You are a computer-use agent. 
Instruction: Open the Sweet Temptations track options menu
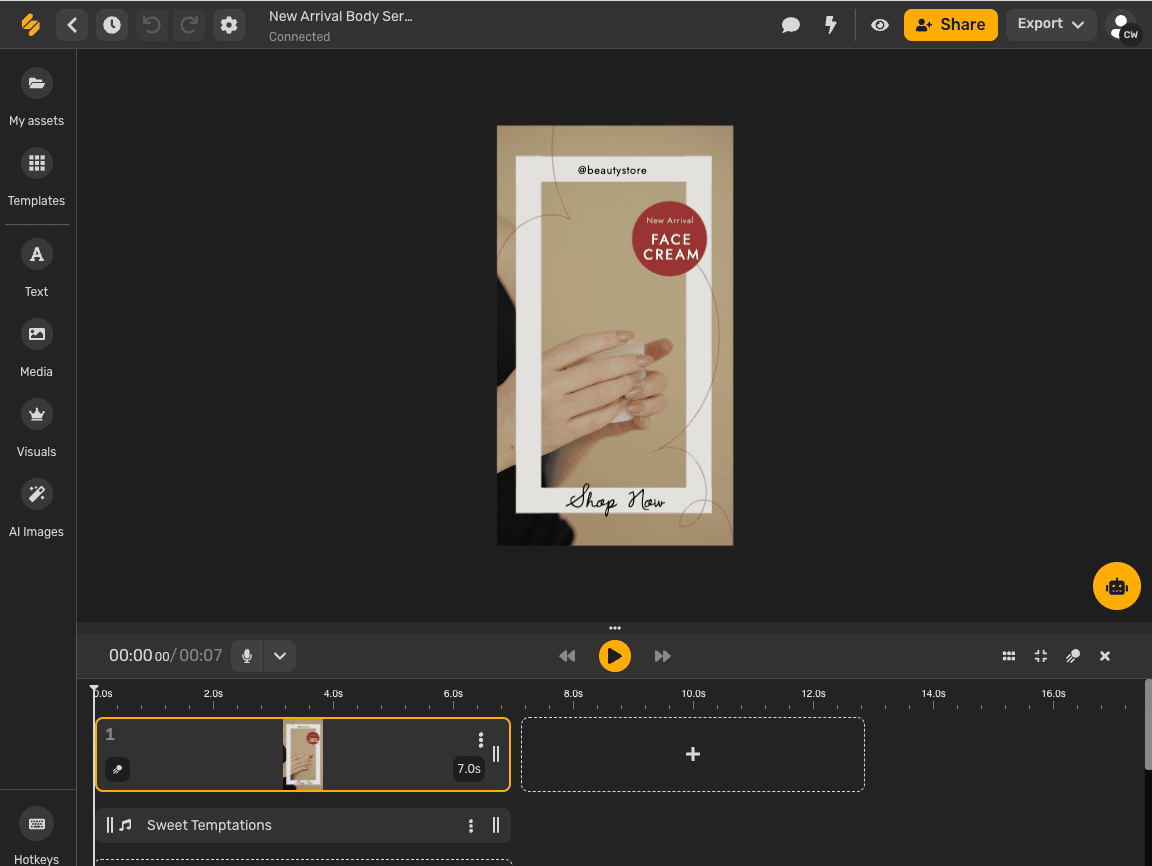tap(470, 825)
